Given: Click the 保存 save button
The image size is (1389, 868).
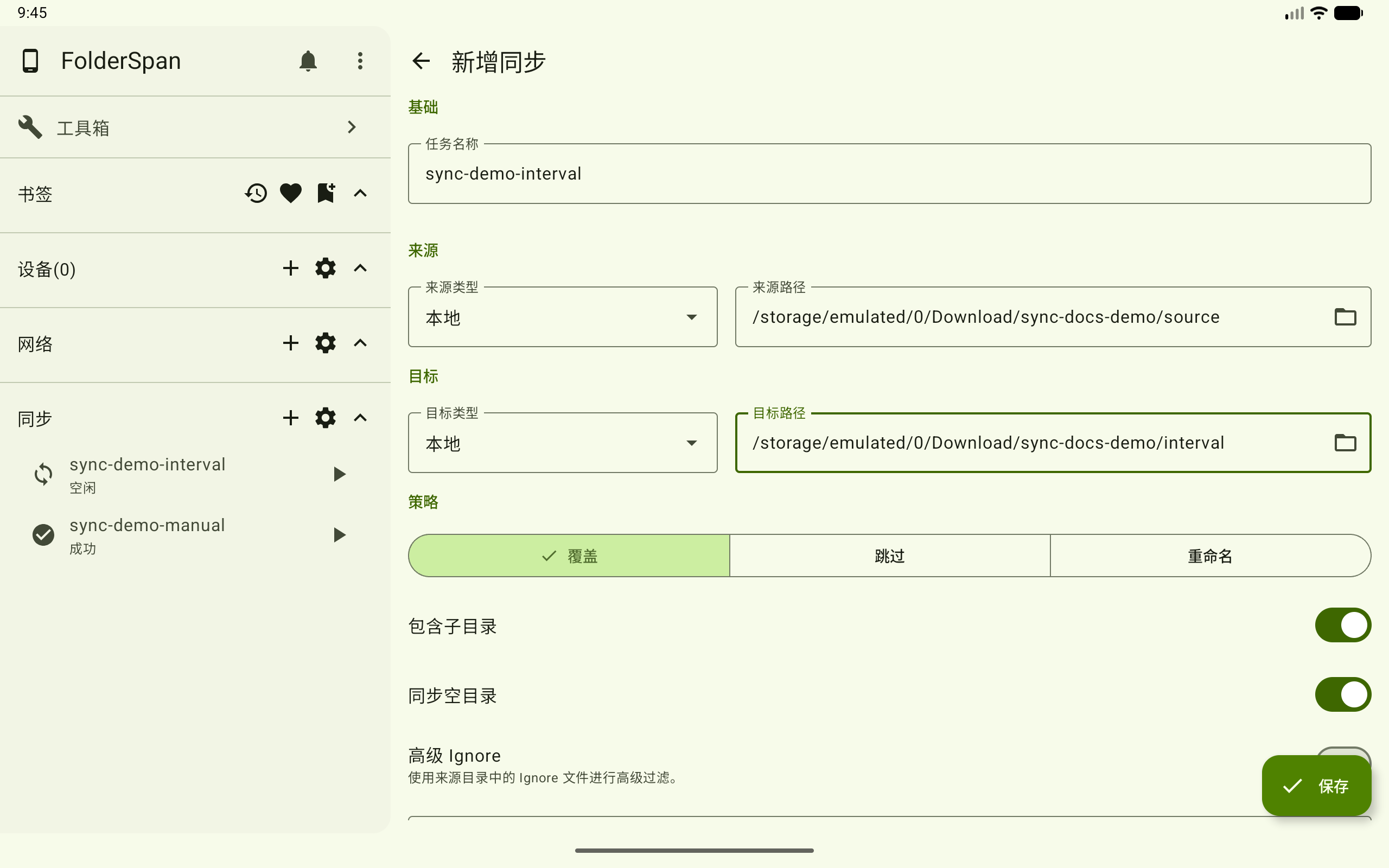Looking at the screenshot, I should pyautogui.click(x=1316, y=786).
